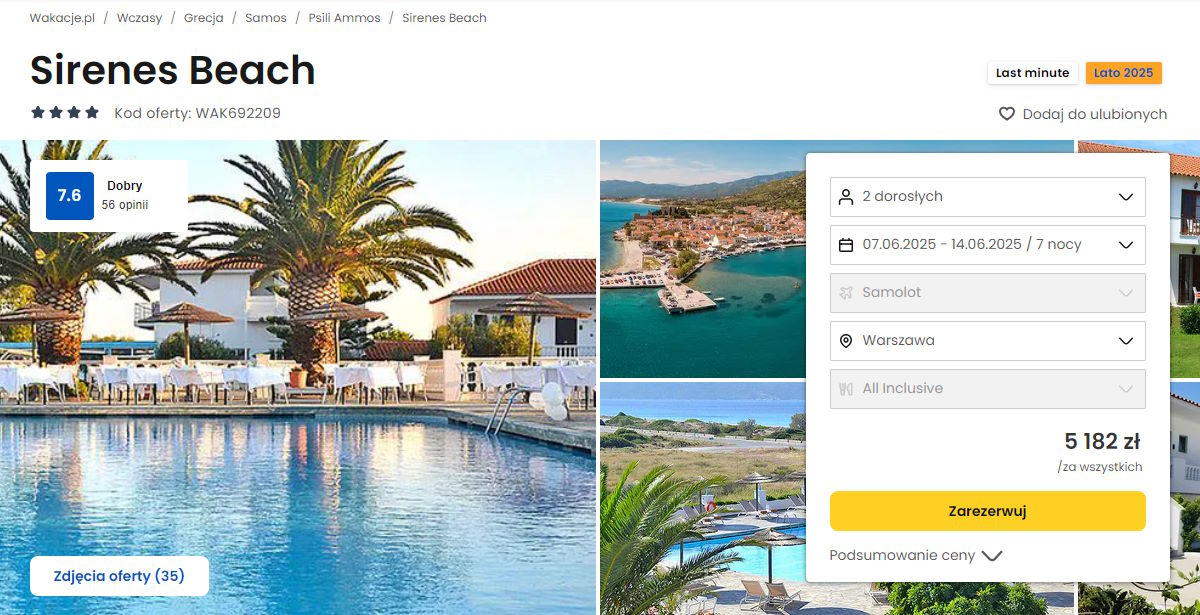Click the calendar icon in date field

coord(846,245)
